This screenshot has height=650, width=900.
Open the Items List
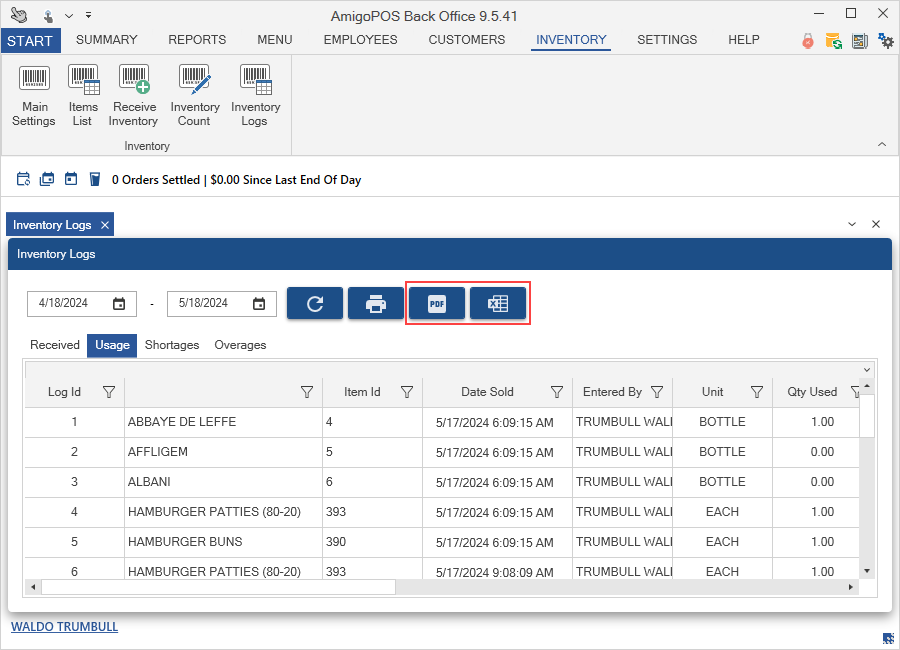83,95
